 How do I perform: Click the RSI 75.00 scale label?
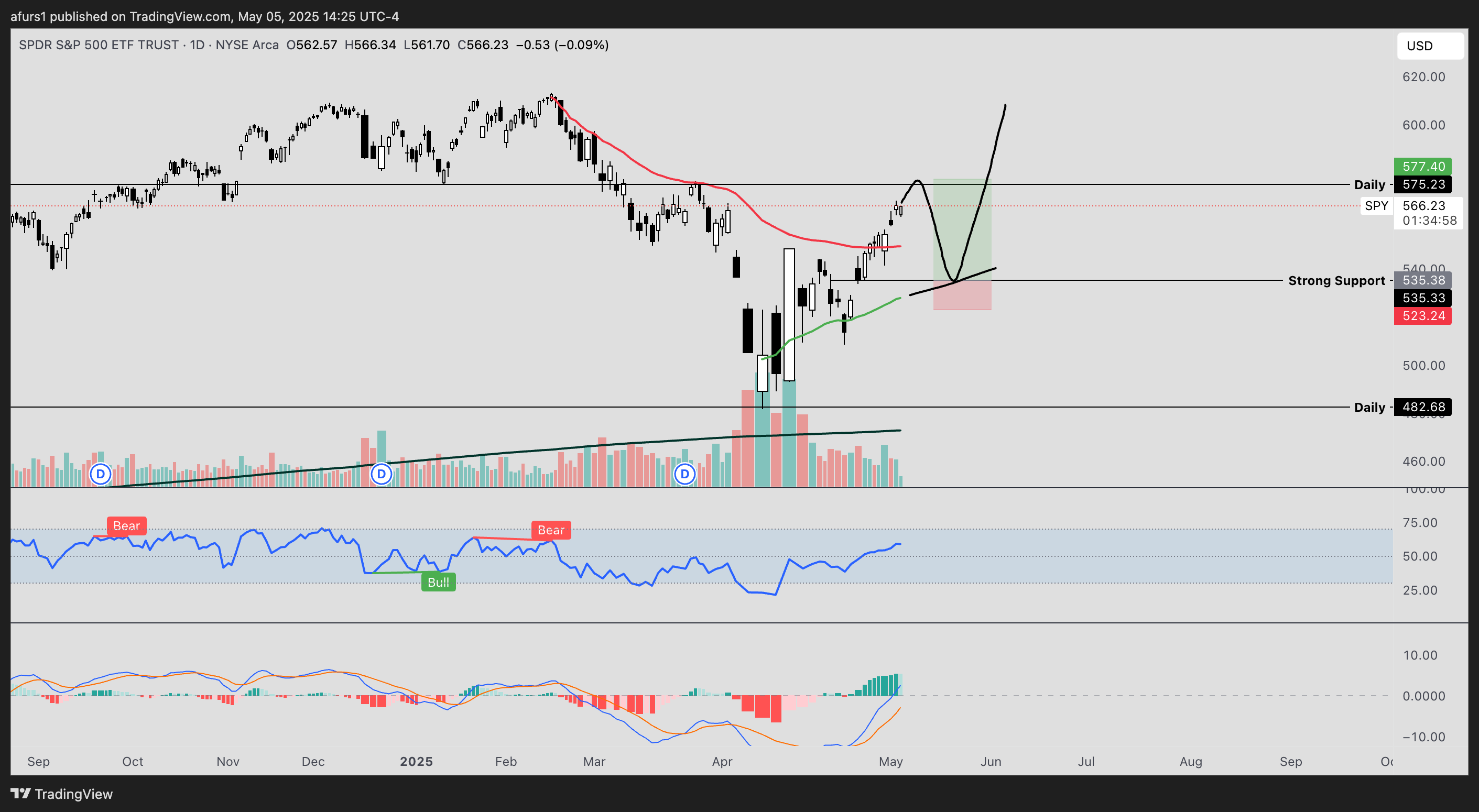click(1420, 523)
